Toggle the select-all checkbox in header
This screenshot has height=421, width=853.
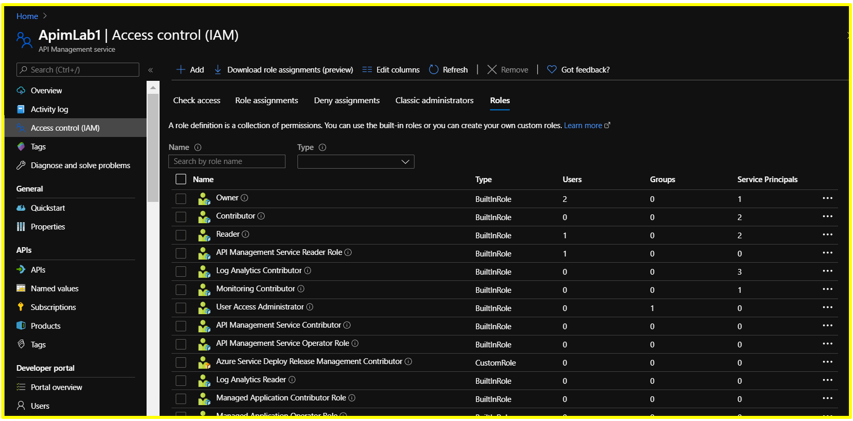181,179
